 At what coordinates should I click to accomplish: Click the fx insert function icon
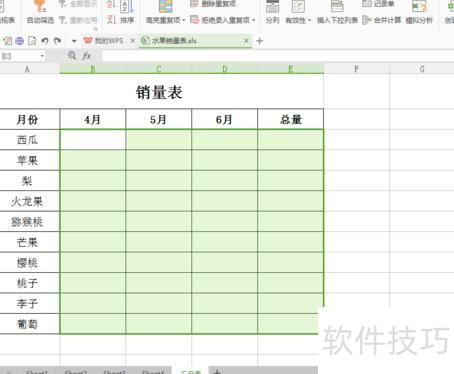click(87, 55)
